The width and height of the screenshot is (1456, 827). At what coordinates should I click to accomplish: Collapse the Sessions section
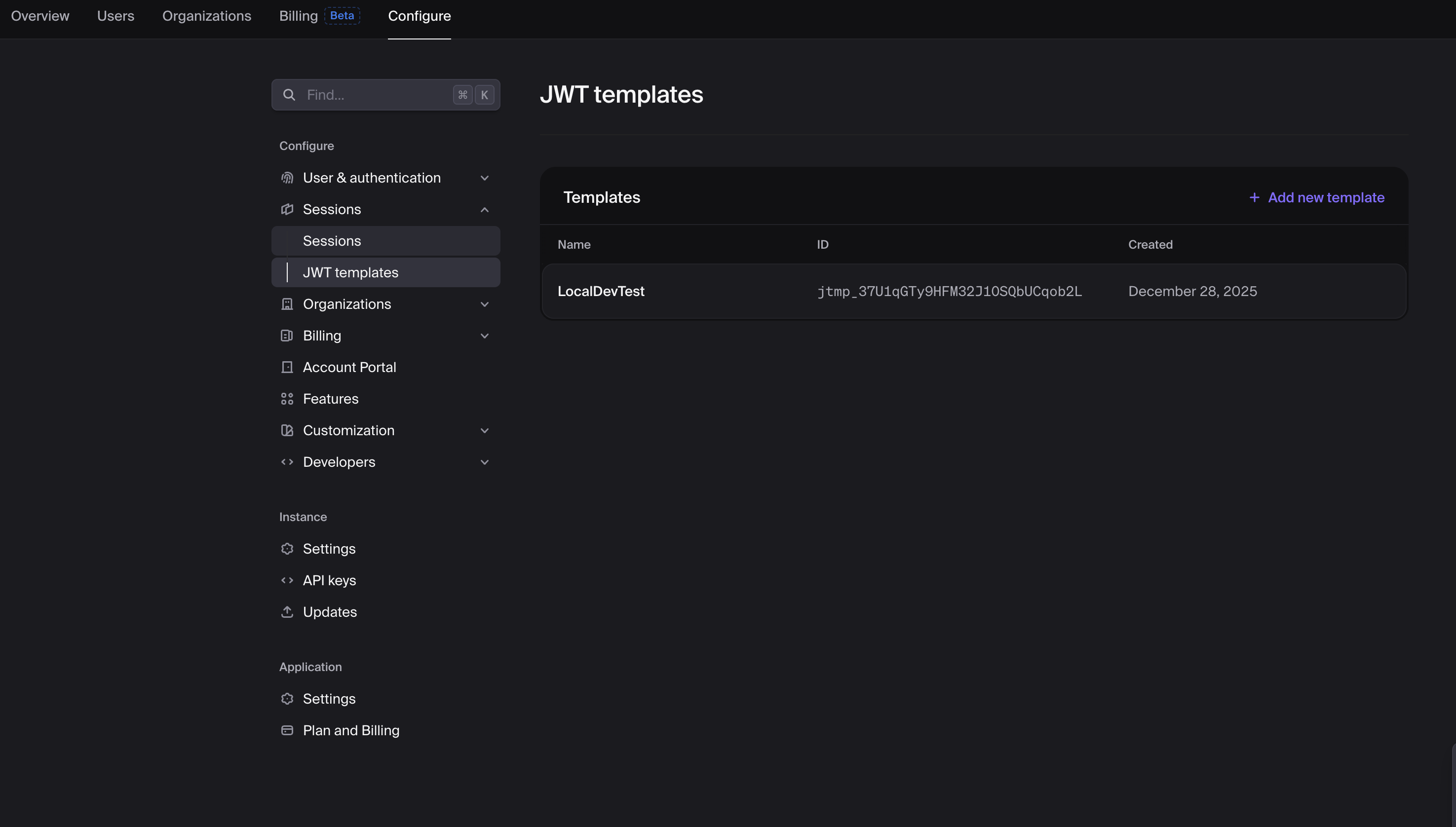485,210
